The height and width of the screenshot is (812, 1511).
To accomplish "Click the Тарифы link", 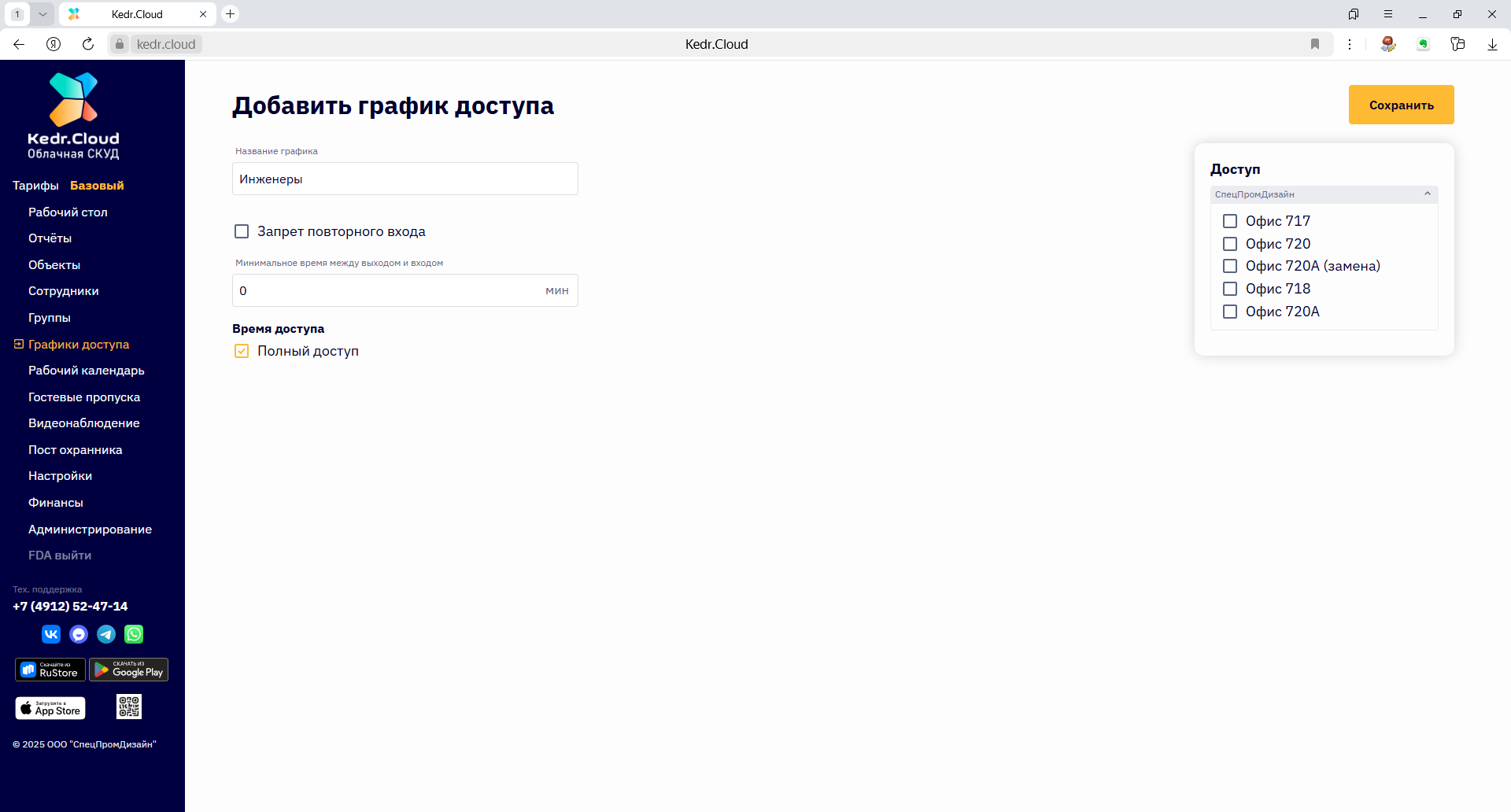I will click(35, 186).
